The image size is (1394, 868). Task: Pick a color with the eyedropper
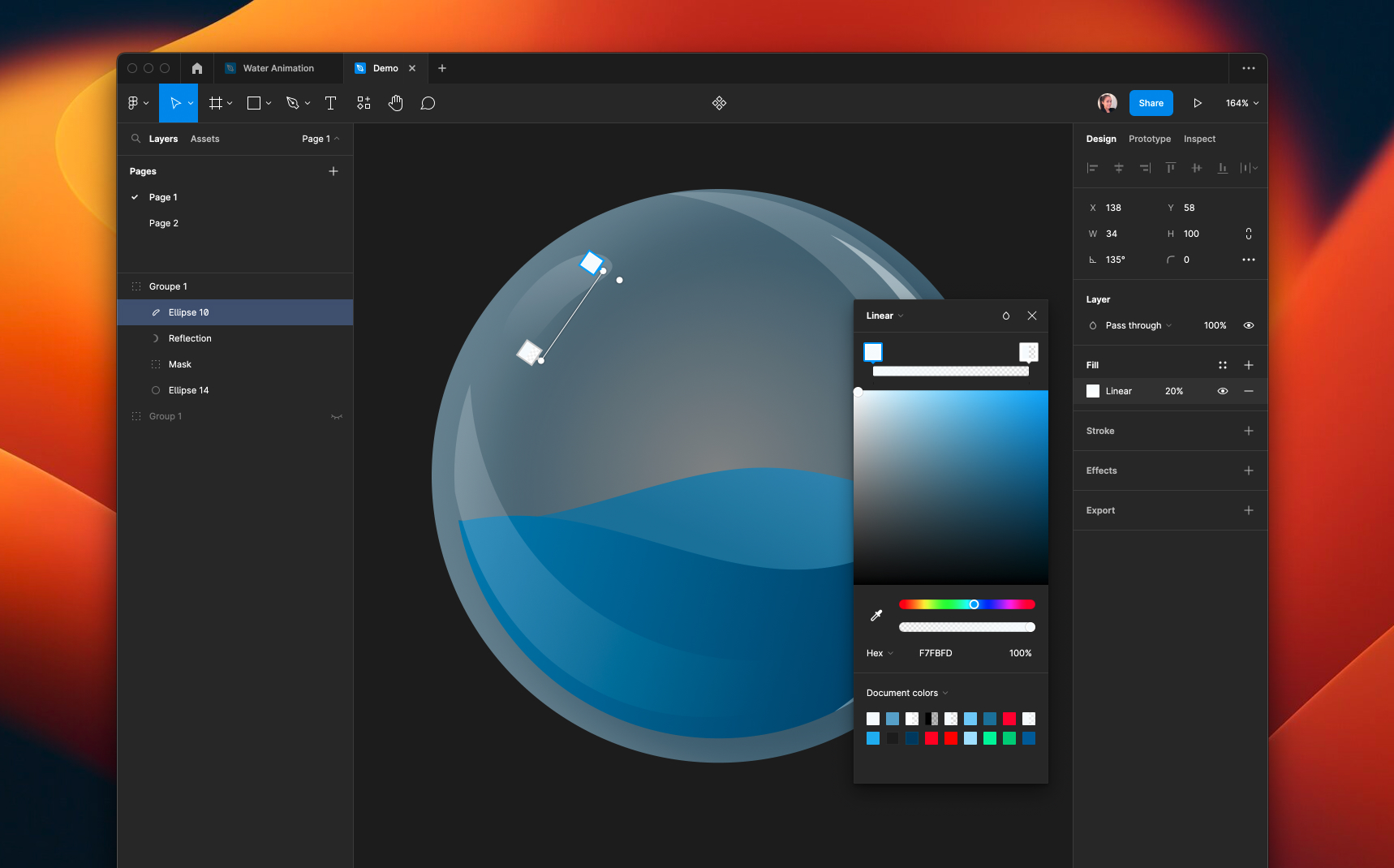(876, 616)
